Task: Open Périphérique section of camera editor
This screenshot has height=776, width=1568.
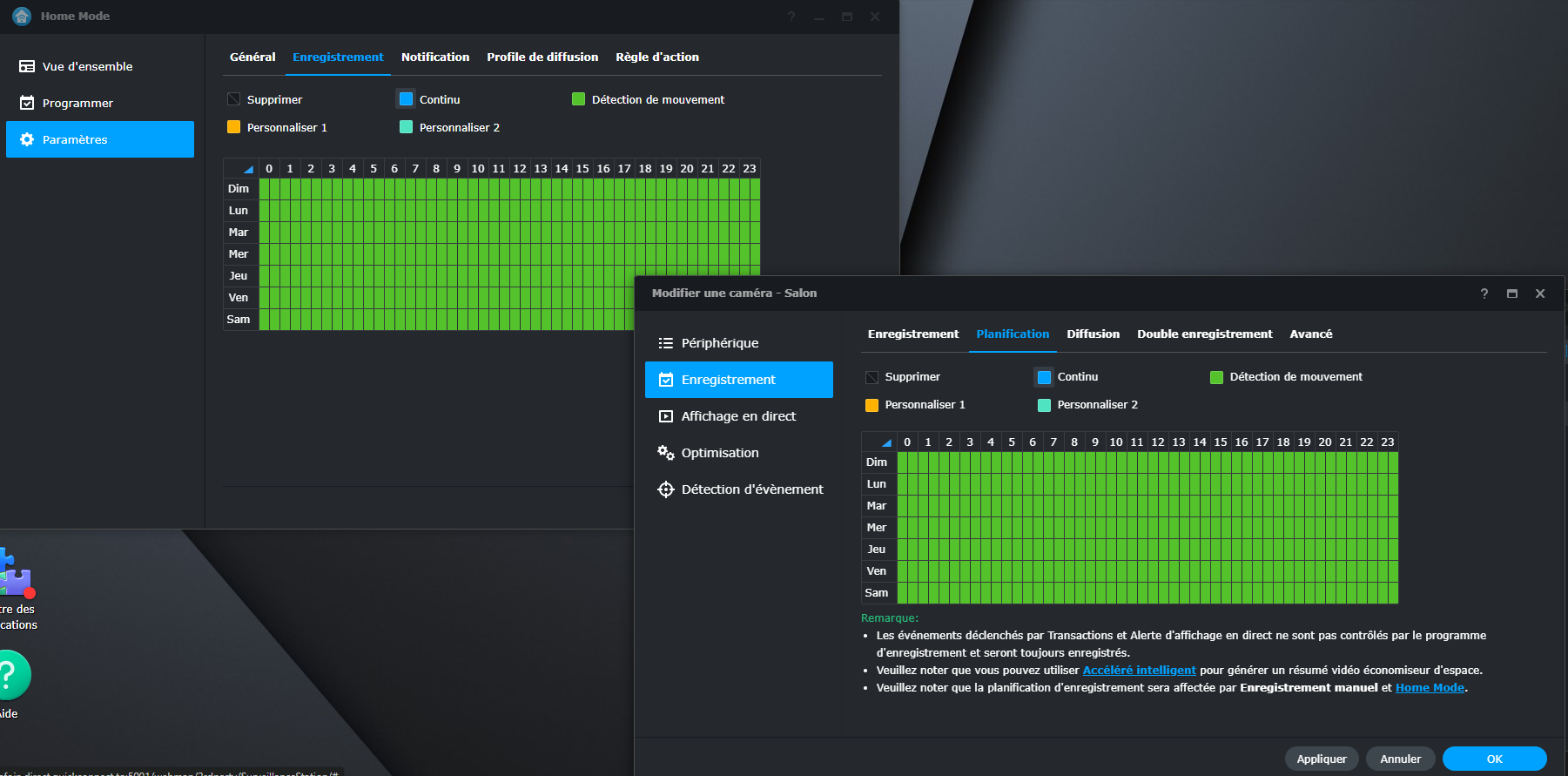Action: tap(719, 343)
